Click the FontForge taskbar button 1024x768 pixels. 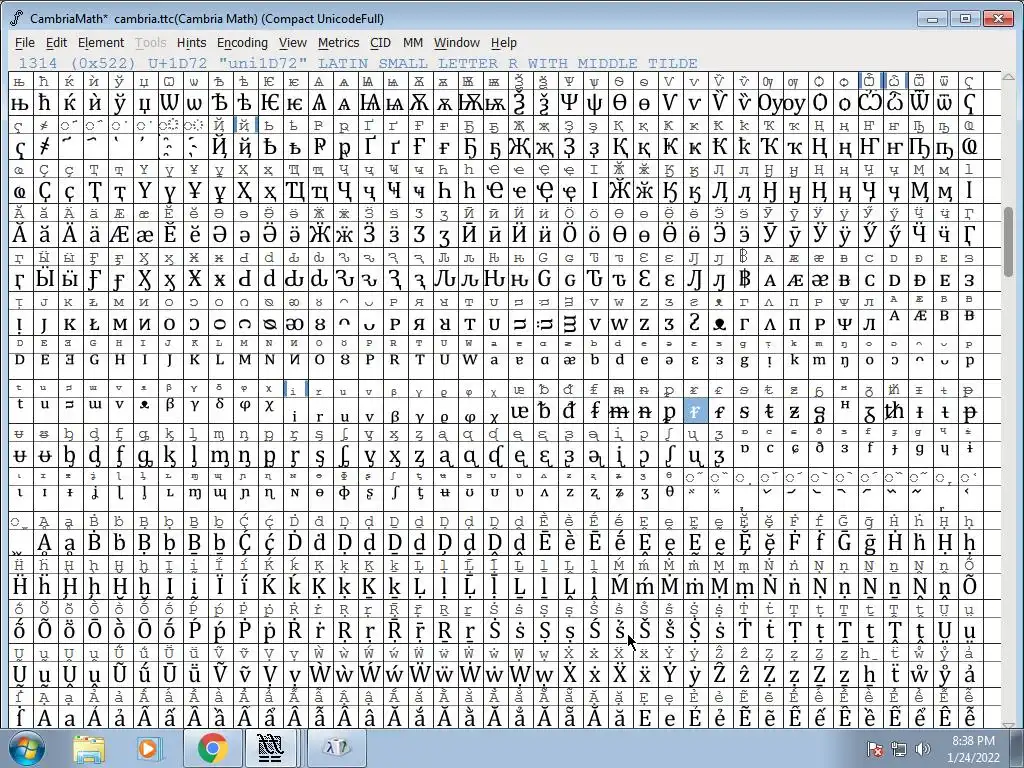point(271,748)
